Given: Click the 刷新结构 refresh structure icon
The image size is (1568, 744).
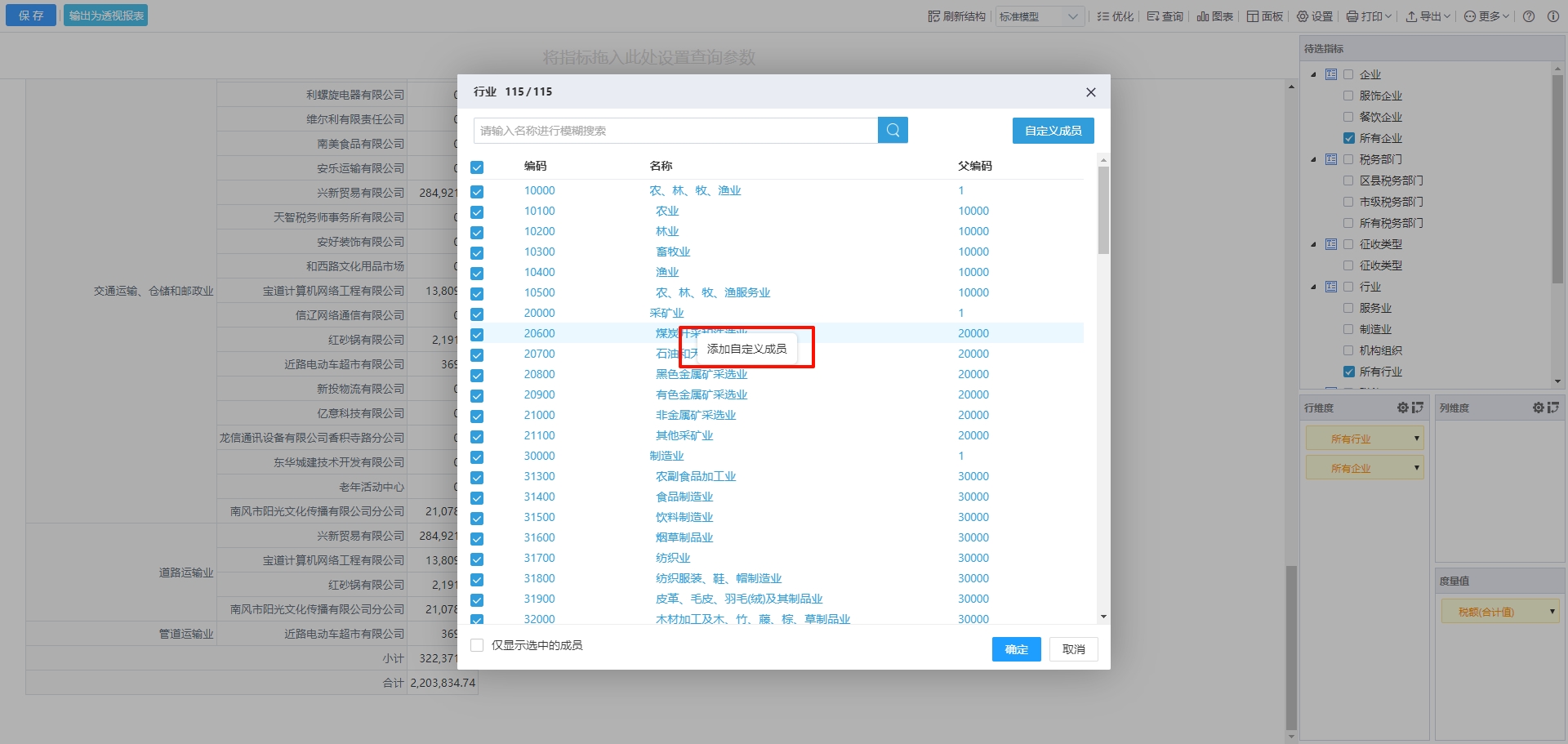Looking at the screenshot, I should 934,16.
